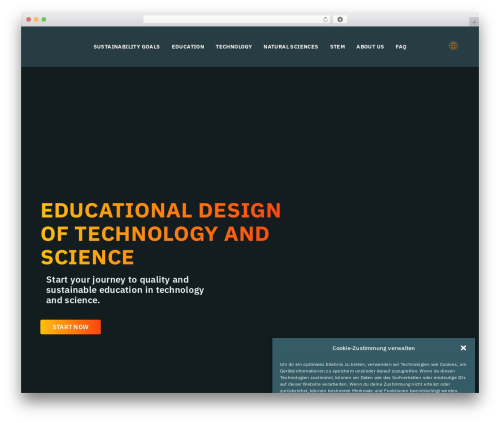Viewport: 500px width, 423px height.
Task: Click the yellow minimize window dot
Action: click(x=36, y=19)
